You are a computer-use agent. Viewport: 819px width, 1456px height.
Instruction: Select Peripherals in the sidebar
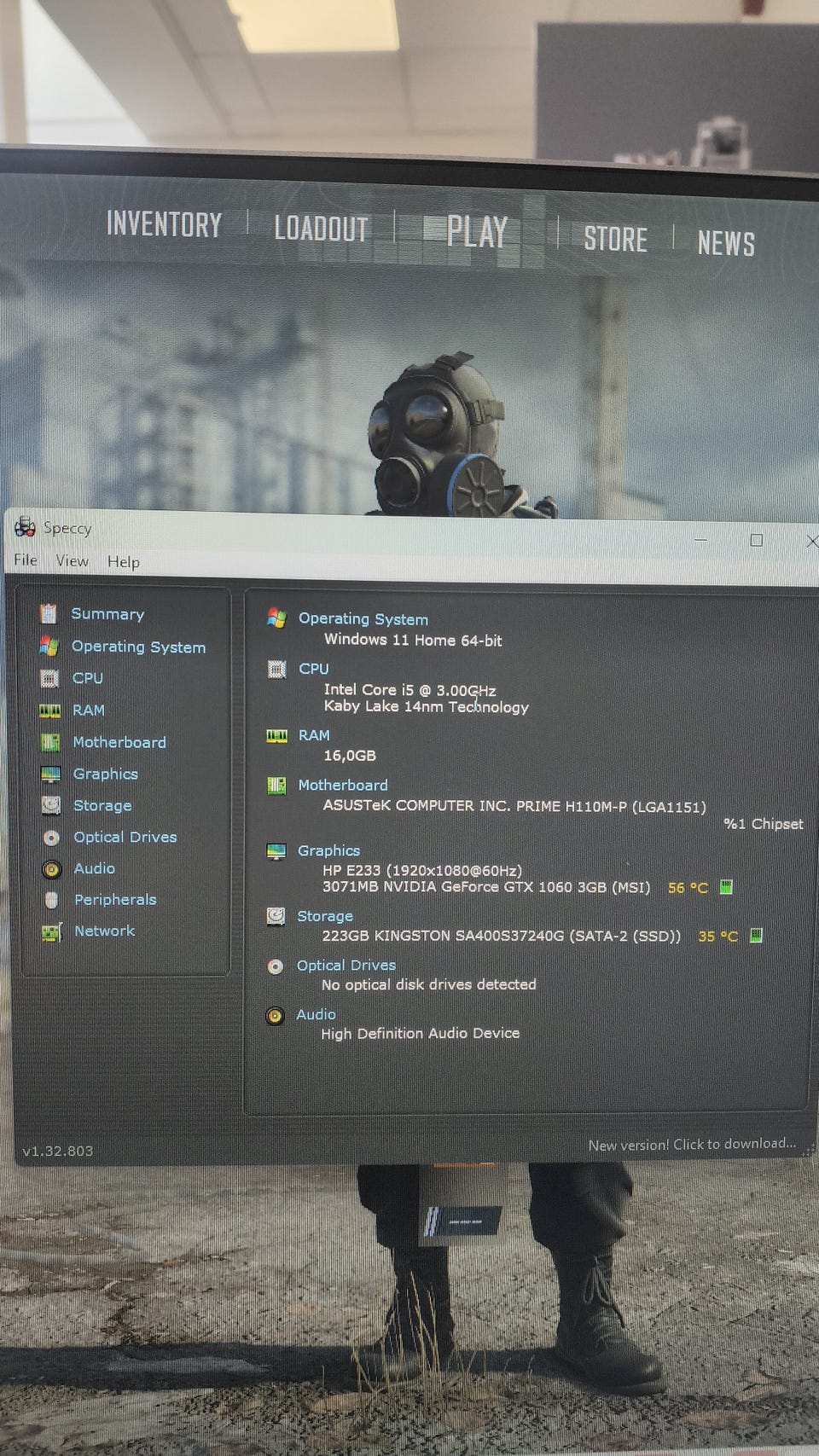point(115,899)
